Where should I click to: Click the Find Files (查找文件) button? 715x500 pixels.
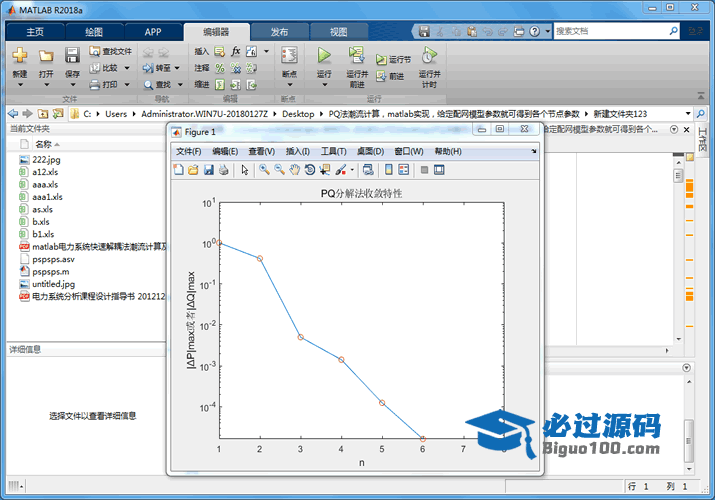(x=110, y=52)
